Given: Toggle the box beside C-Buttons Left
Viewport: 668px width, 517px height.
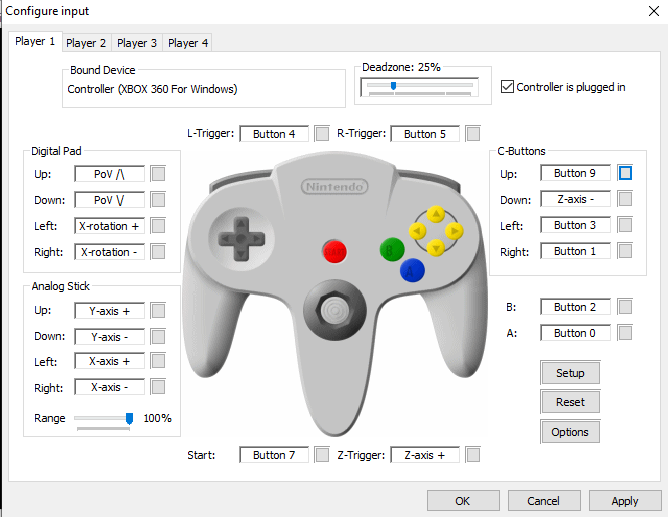Looking at the screenshot, I should pos(625,225).
